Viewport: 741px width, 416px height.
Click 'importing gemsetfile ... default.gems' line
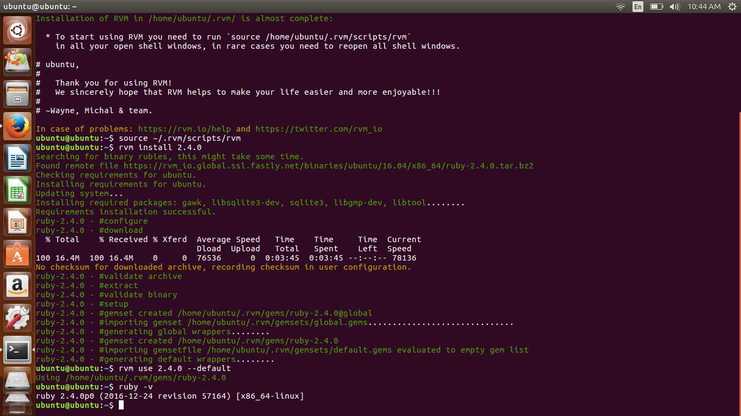(282, 350)
